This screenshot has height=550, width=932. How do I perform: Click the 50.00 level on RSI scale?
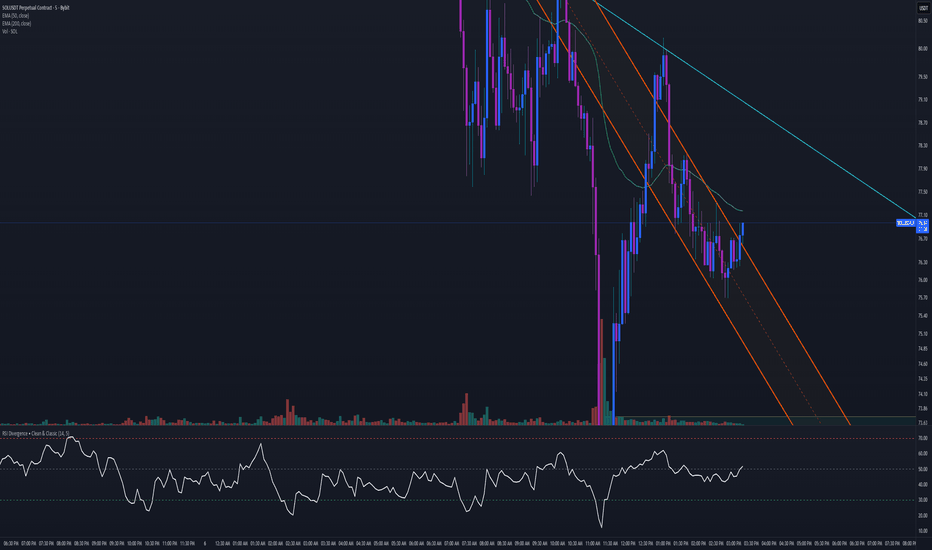[x=922, y=469]
